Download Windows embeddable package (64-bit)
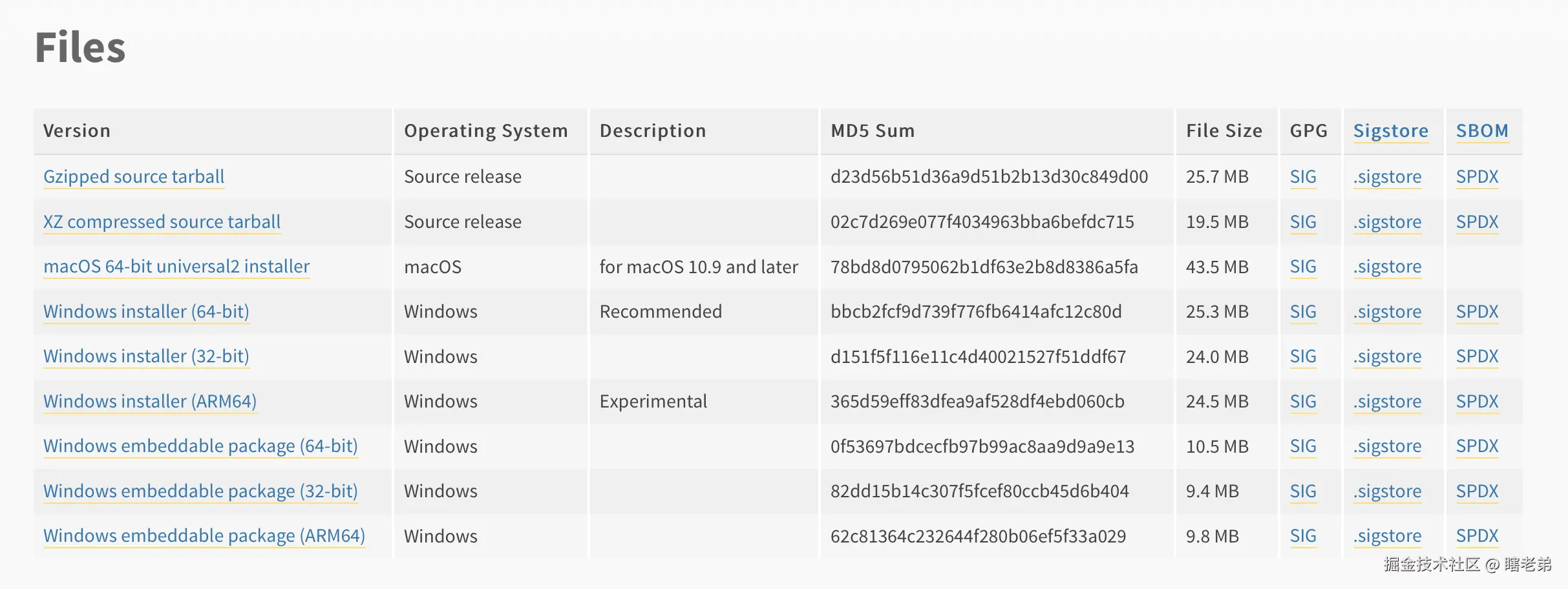This screenshot has width=1568, height=589. (x=200, y=446)
